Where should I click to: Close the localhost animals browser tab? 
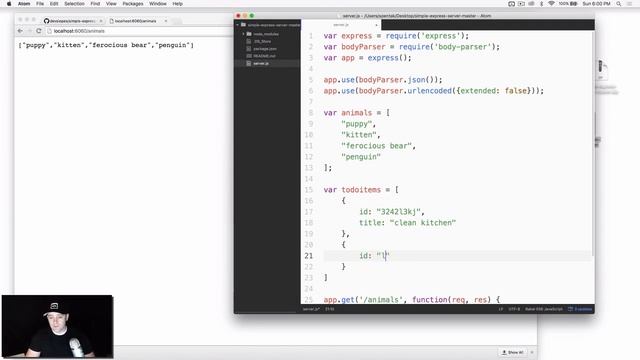pos(166,21)
